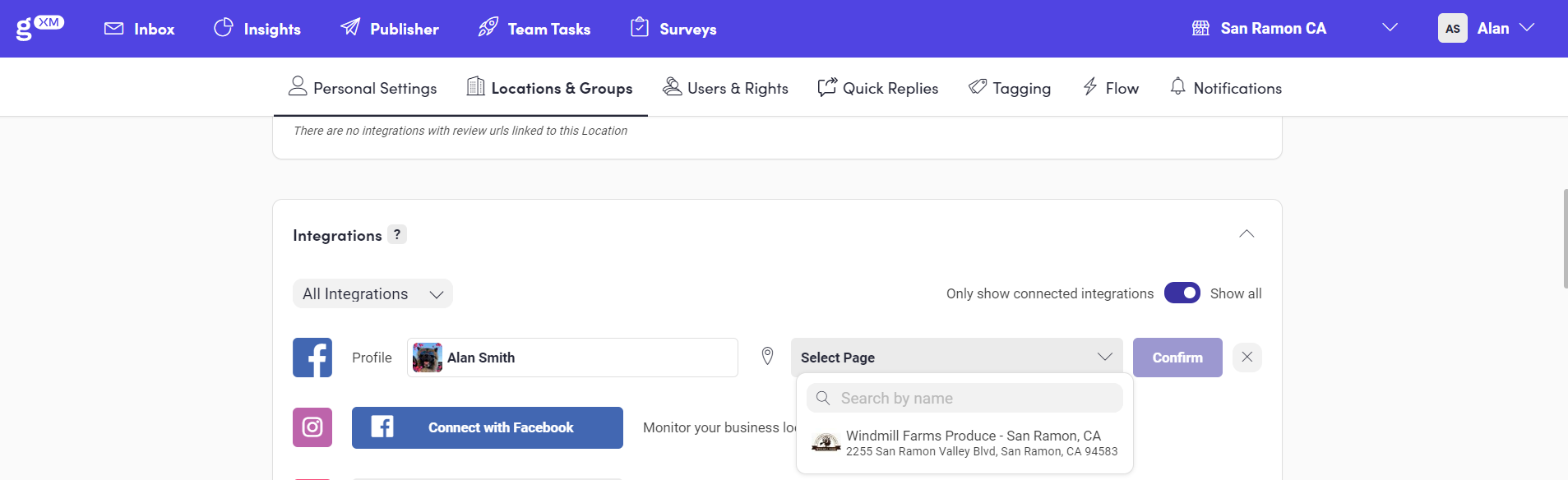Open the Team Tasks menu item
This screenshot has width=1568, height=480.
tap(534, 29)
